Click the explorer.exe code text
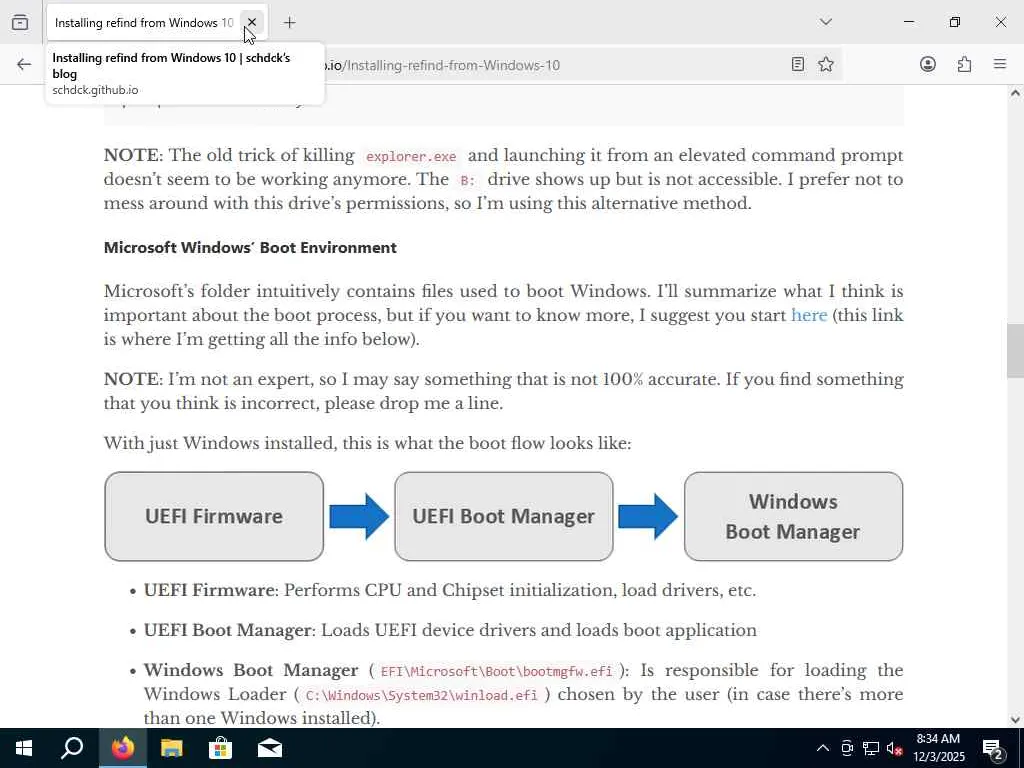This screenshot has height=768, width=1024. (411, 157)
